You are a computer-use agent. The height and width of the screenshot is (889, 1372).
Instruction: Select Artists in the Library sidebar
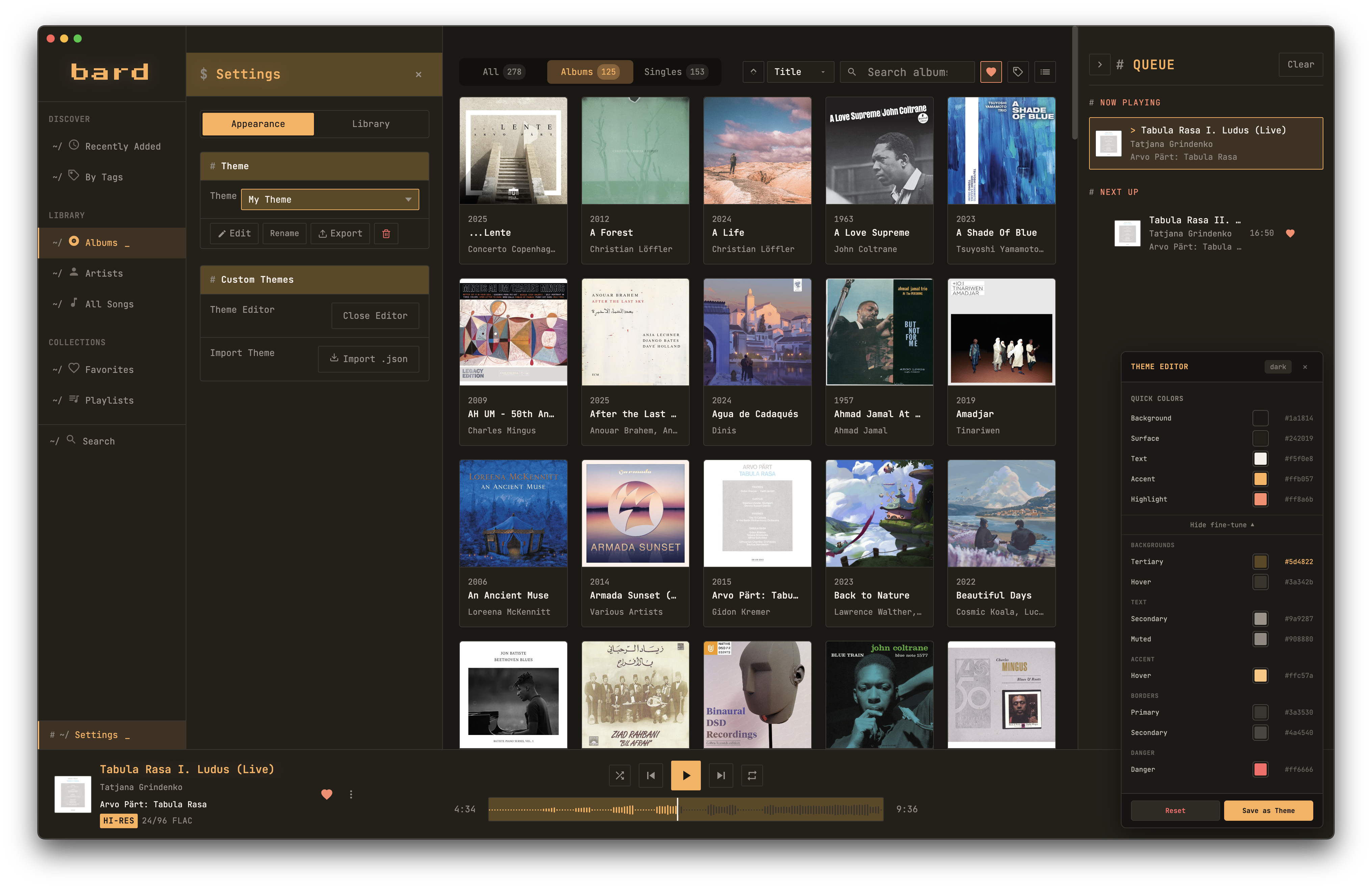(104, 273)
